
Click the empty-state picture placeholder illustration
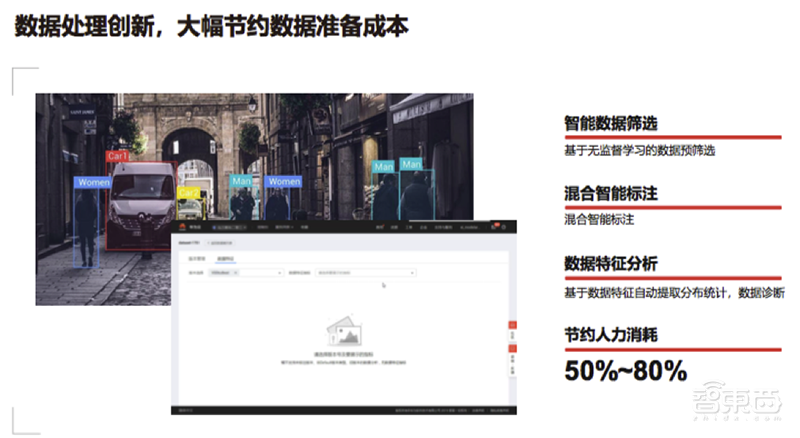pos(344,331)
